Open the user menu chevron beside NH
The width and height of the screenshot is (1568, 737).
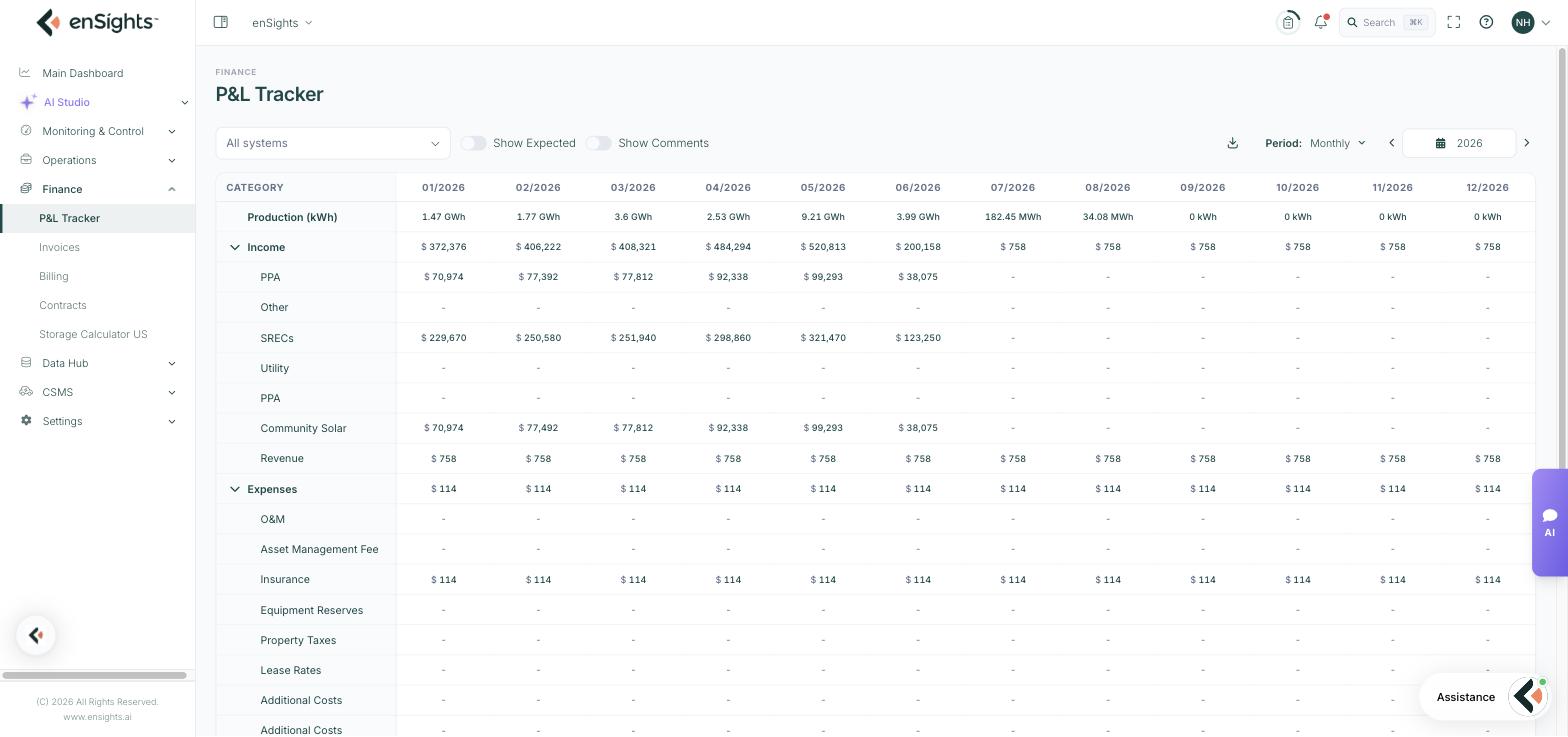[1546, 22]
